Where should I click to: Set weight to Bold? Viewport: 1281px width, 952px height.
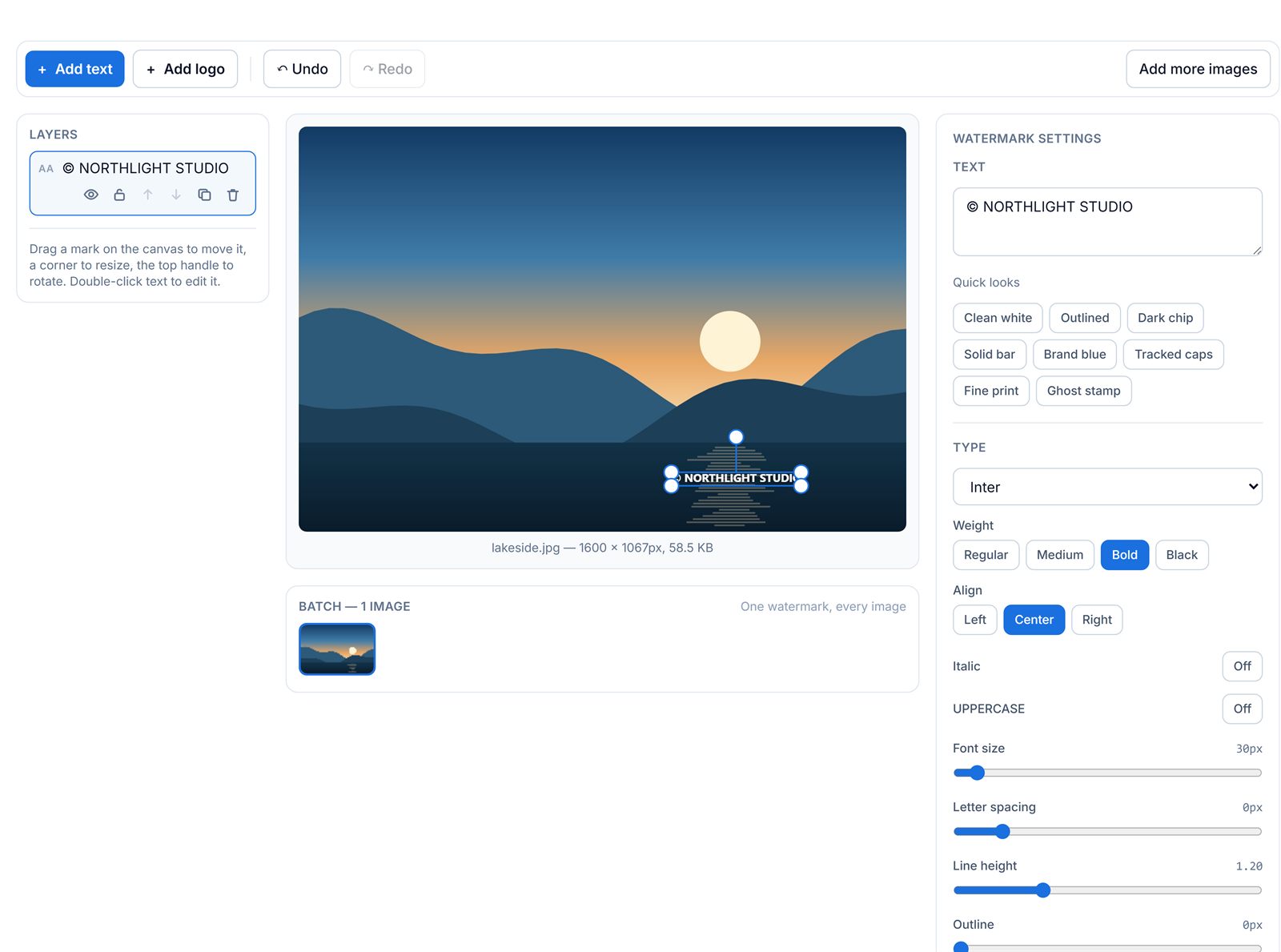[x=1124, y=555]
